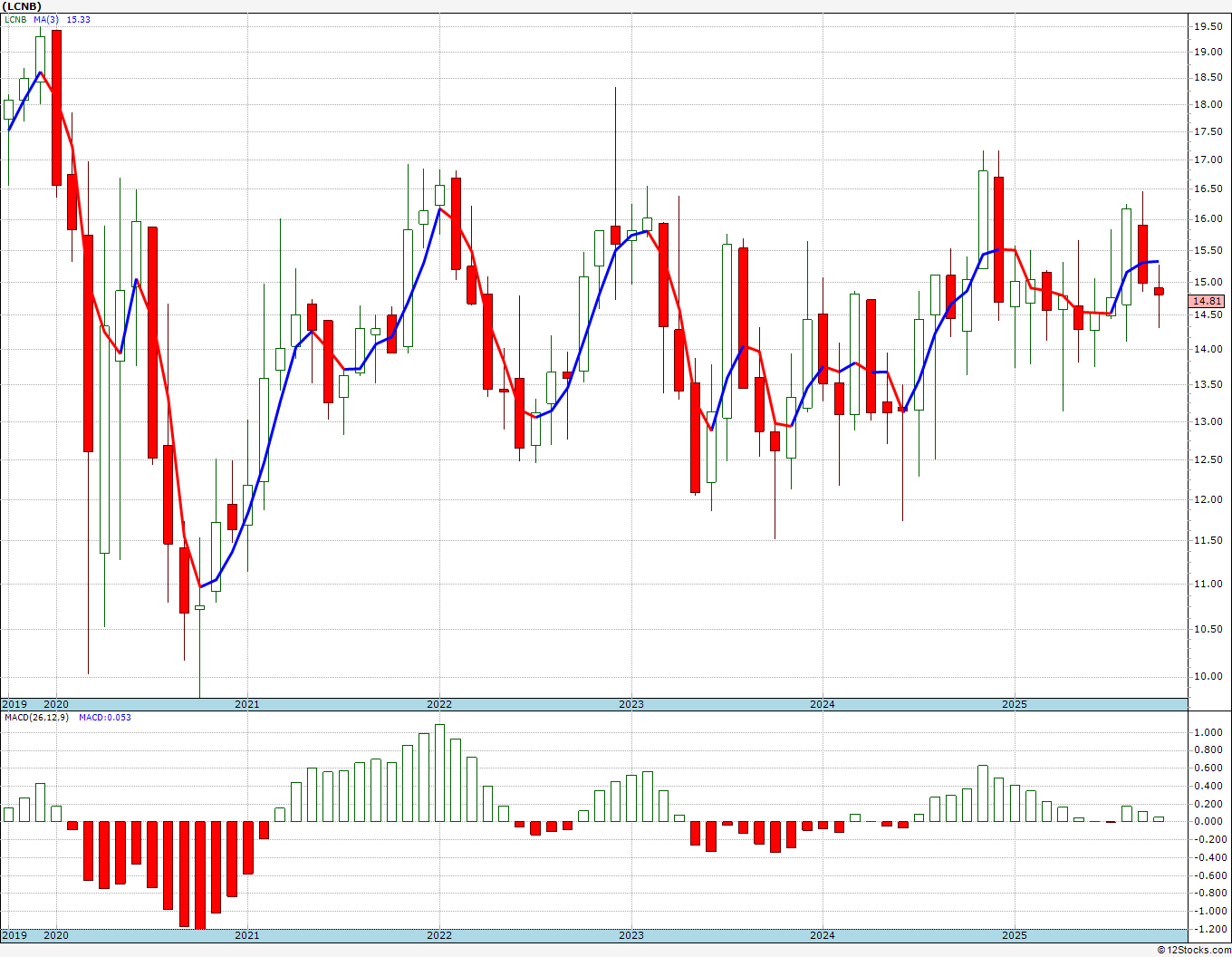
Task: Click the 13.50 price axis label
Action: point(1208,384)
